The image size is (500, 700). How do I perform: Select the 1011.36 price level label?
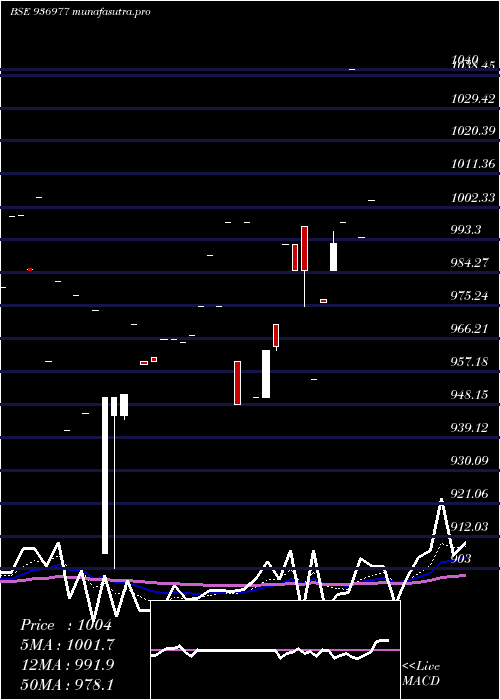(473, 164)
